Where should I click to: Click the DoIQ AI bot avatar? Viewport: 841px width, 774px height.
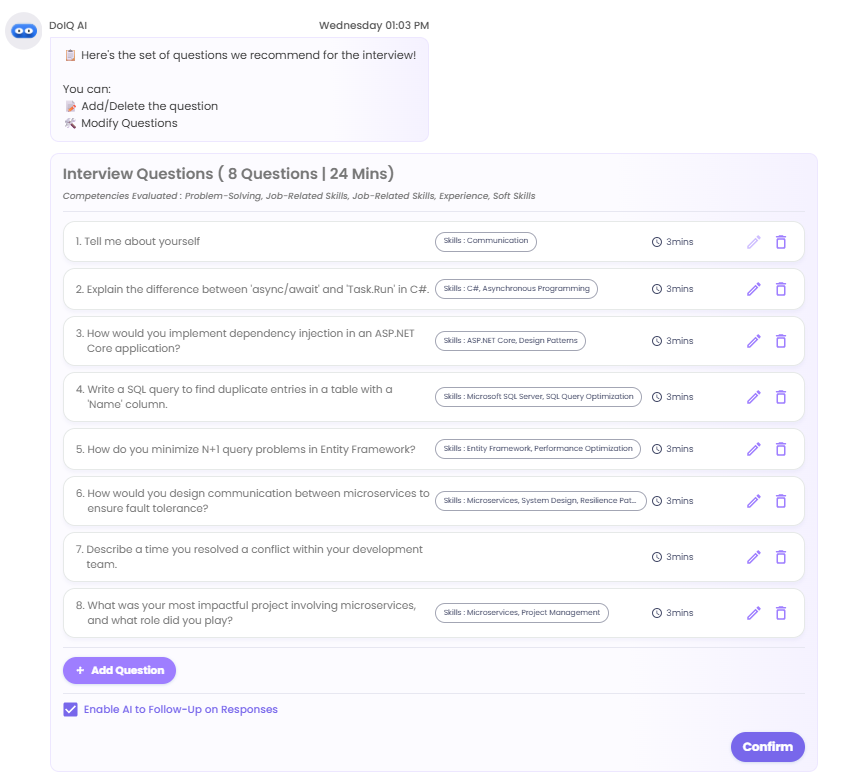(x=24, y=31)
